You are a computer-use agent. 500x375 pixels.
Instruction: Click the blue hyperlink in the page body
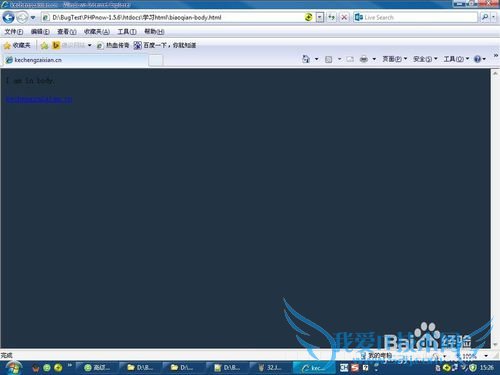click(39, 99)
